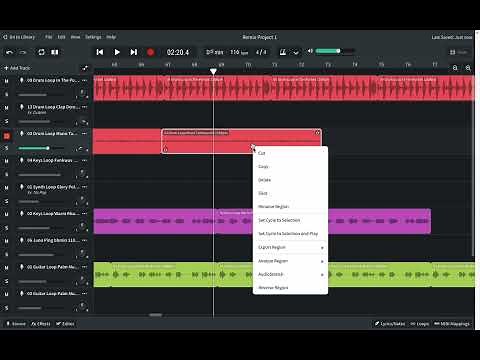480x360 pixels.
Task: Click the horizontal timeline scrollbar thumb
Action: [x=155, y=315]
